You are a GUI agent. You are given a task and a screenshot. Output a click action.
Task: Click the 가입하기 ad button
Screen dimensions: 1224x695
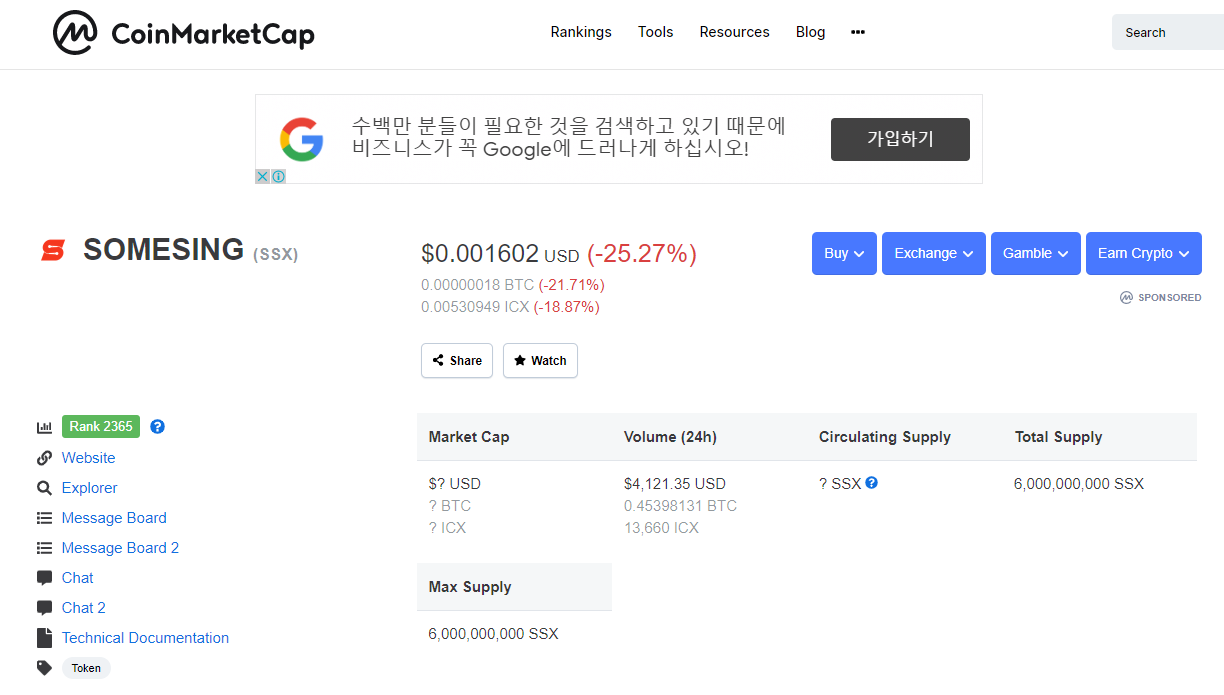pos(900,139)
